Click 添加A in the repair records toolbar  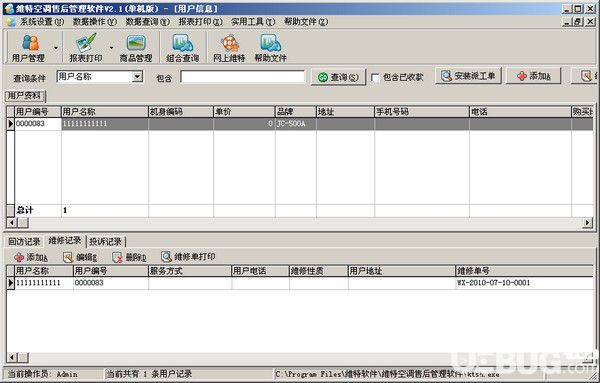(31, 257)
